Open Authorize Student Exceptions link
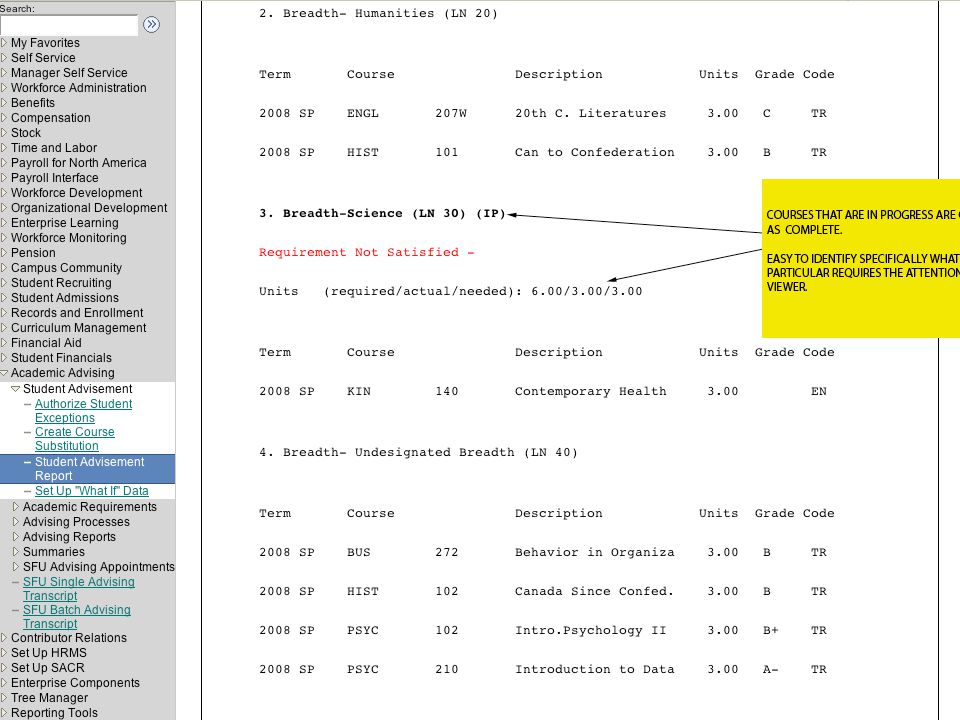960x720 pixels. 83,411
